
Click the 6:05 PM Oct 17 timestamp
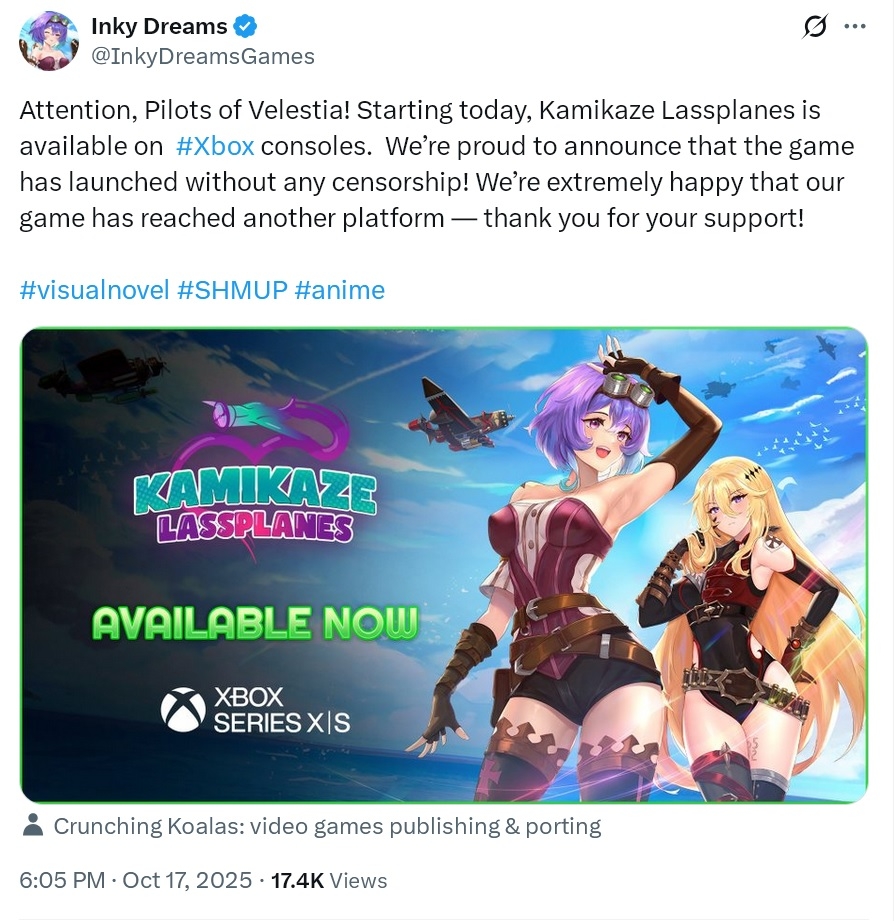136,880
